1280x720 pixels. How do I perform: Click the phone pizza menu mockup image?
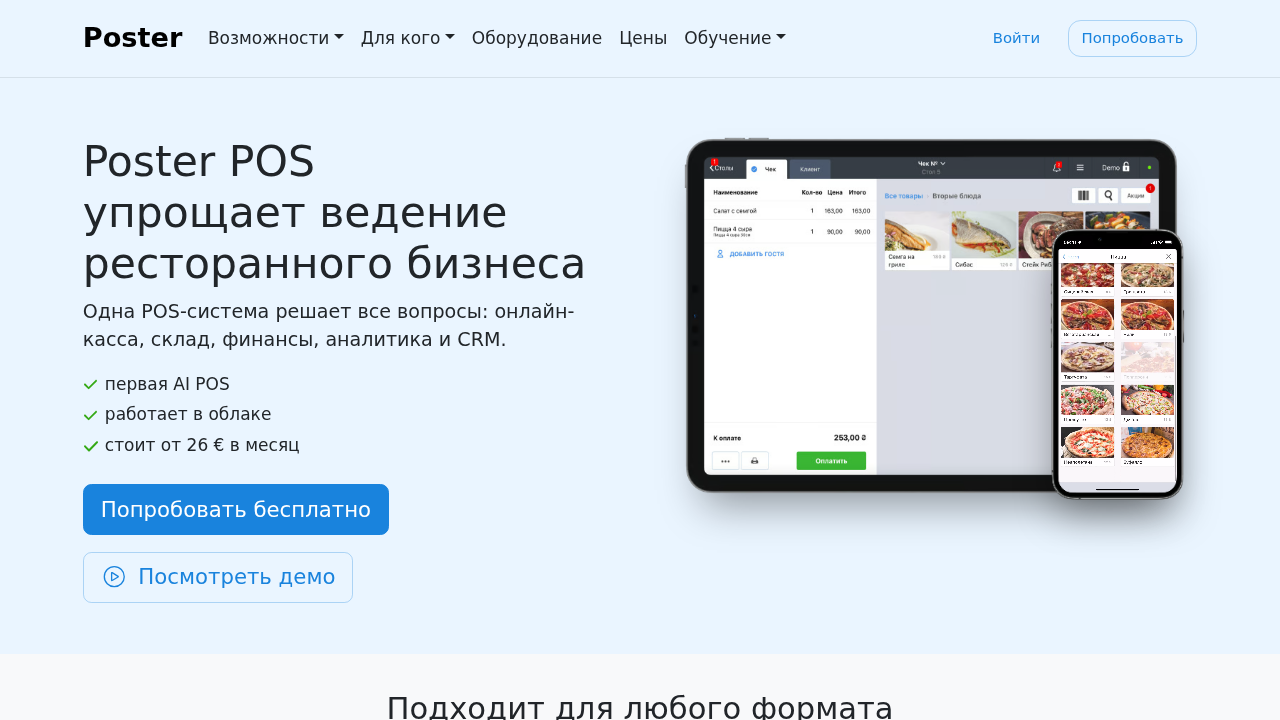(1117, 365)
